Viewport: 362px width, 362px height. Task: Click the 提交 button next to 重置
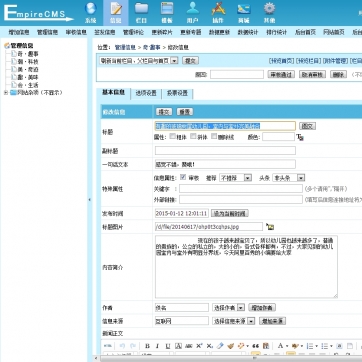tap(164, 112)
